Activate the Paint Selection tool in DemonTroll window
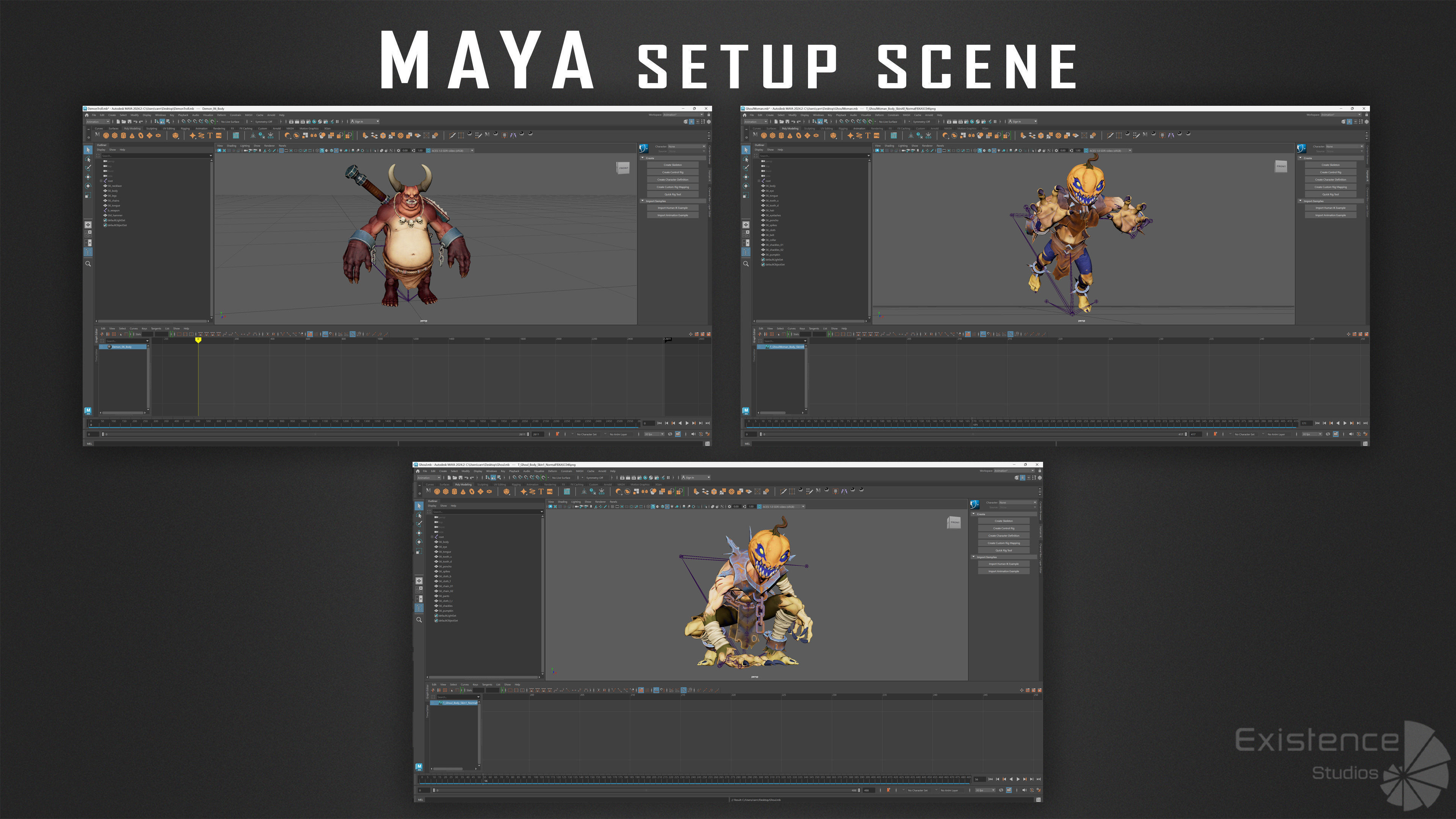 tap(88, 168)
